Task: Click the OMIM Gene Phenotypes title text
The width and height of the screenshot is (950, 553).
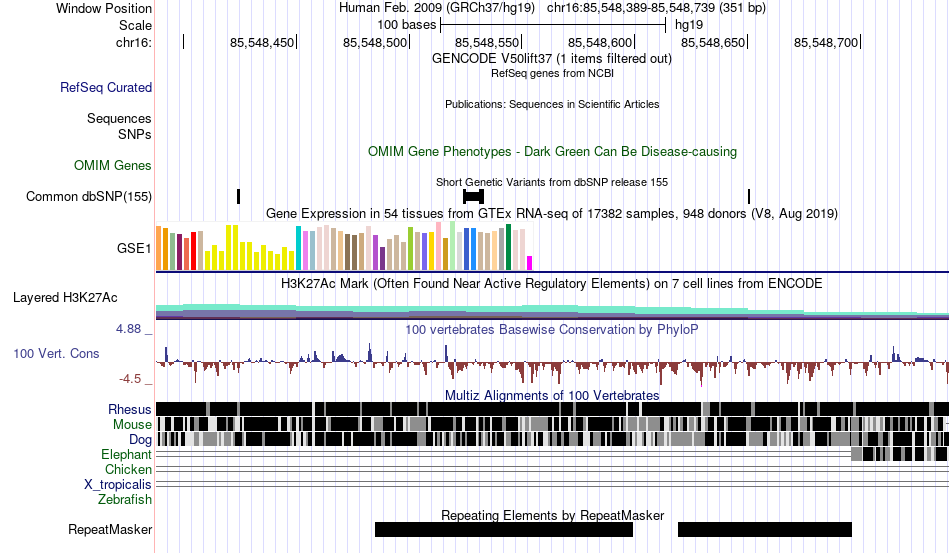Action: pyautogui.click(x=553, y=151)
